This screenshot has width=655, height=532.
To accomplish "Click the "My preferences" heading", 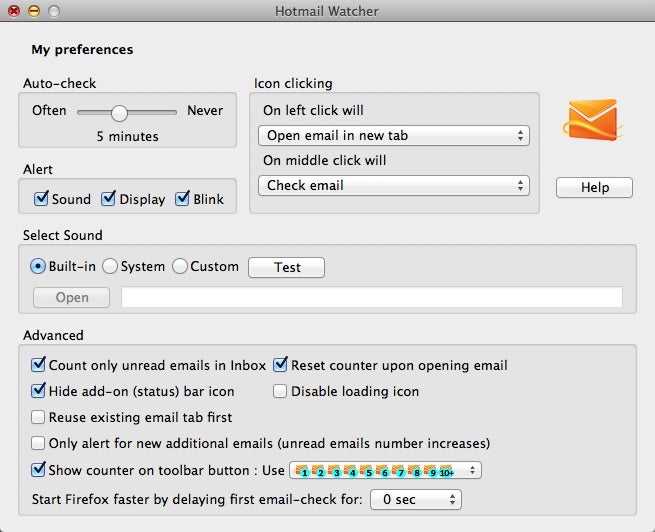I will [82, 49].
